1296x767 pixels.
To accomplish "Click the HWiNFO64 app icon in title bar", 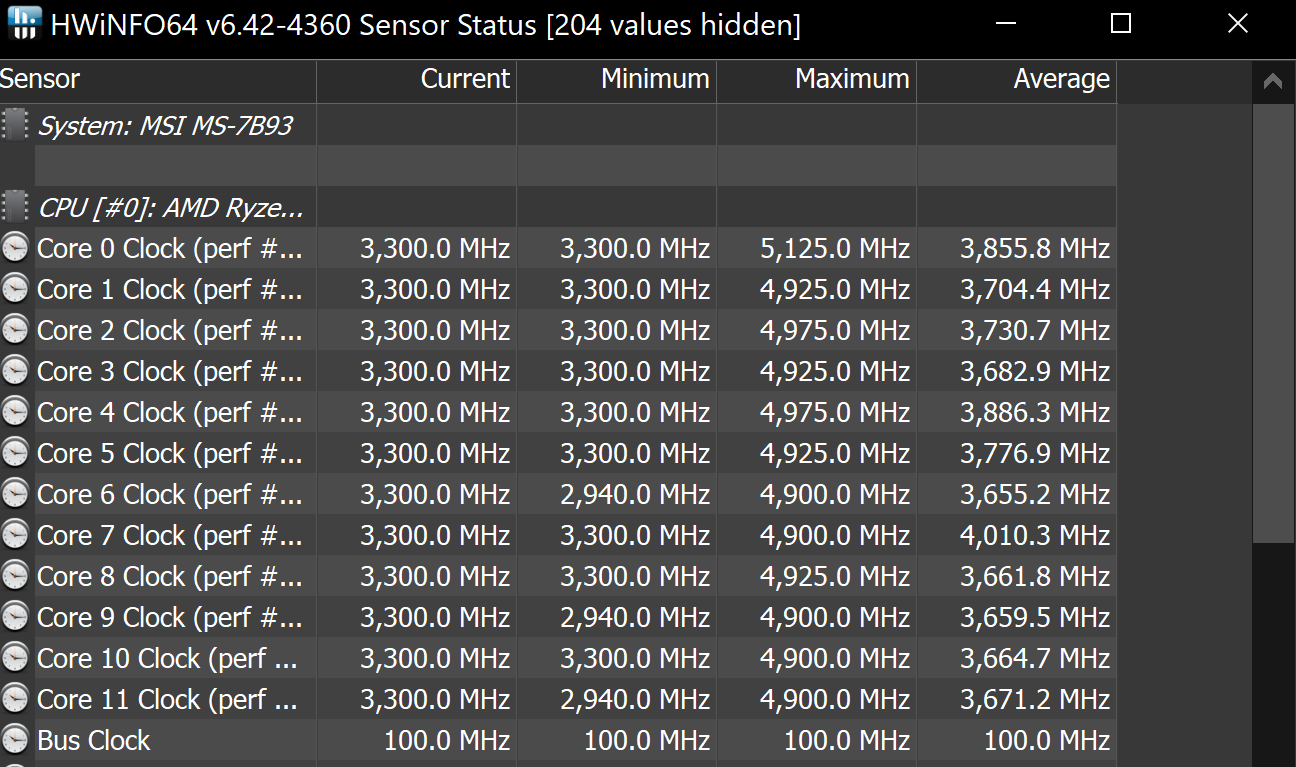I will (25, 23).
